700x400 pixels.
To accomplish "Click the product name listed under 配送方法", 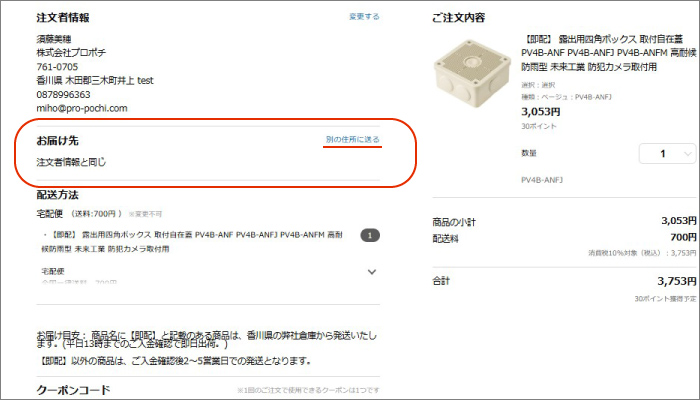I will [192, 242].
